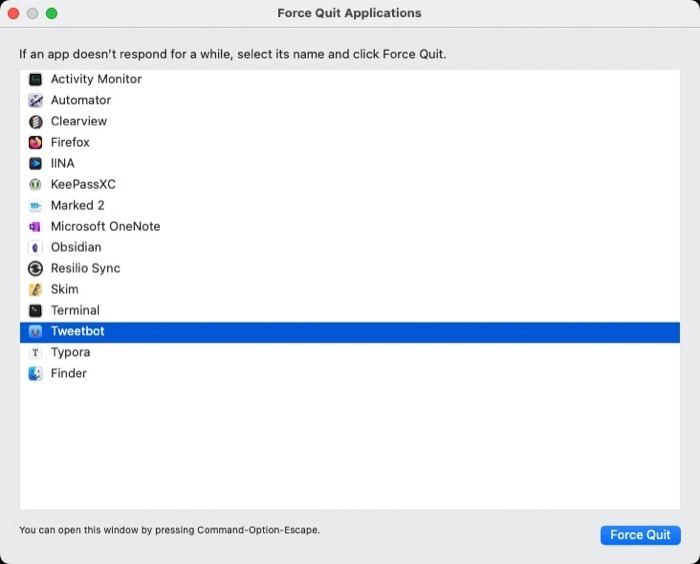700x564 pixels.
Task: Click the Clearview app icon
Action: (x=35, y=121)
